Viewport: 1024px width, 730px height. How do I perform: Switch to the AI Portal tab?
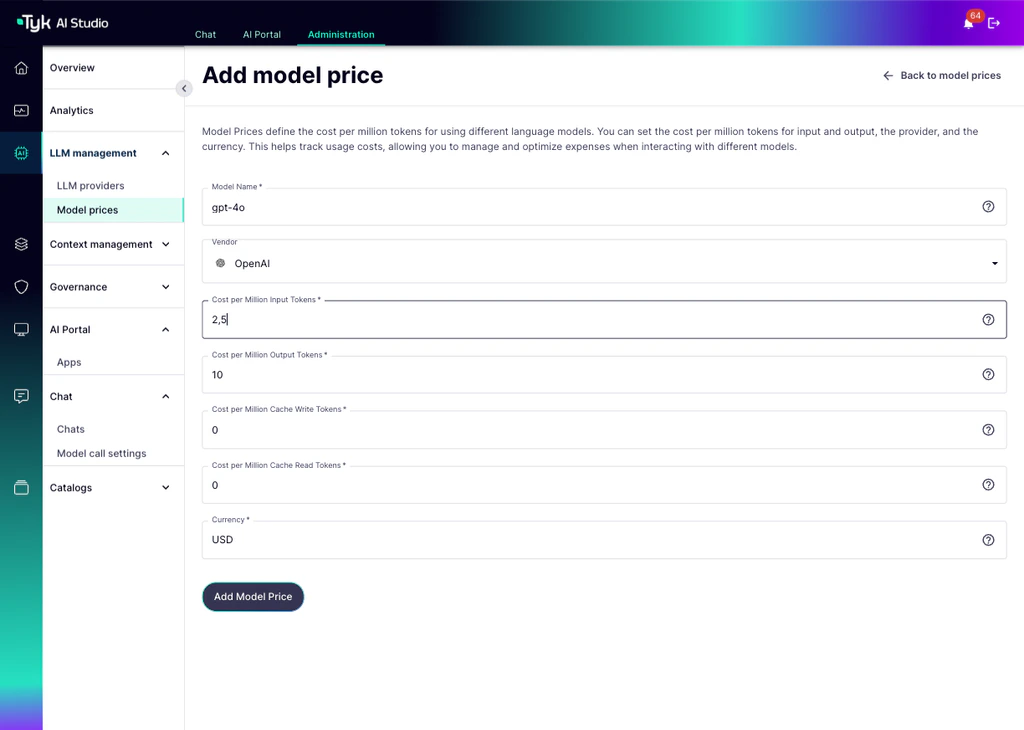coord(261,34)
